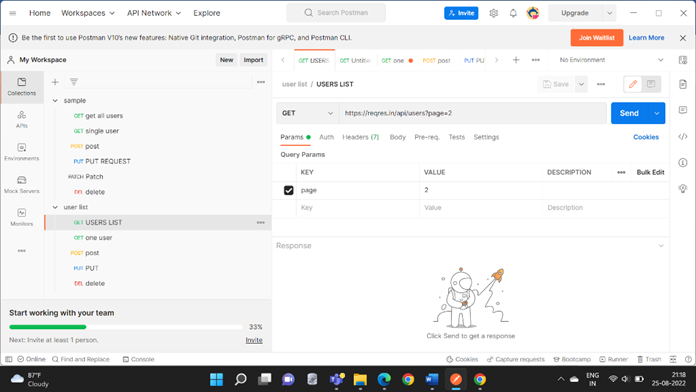Open the comments icon in right sidebar
This screenshot has width=696, height=392.
(683, 110)
